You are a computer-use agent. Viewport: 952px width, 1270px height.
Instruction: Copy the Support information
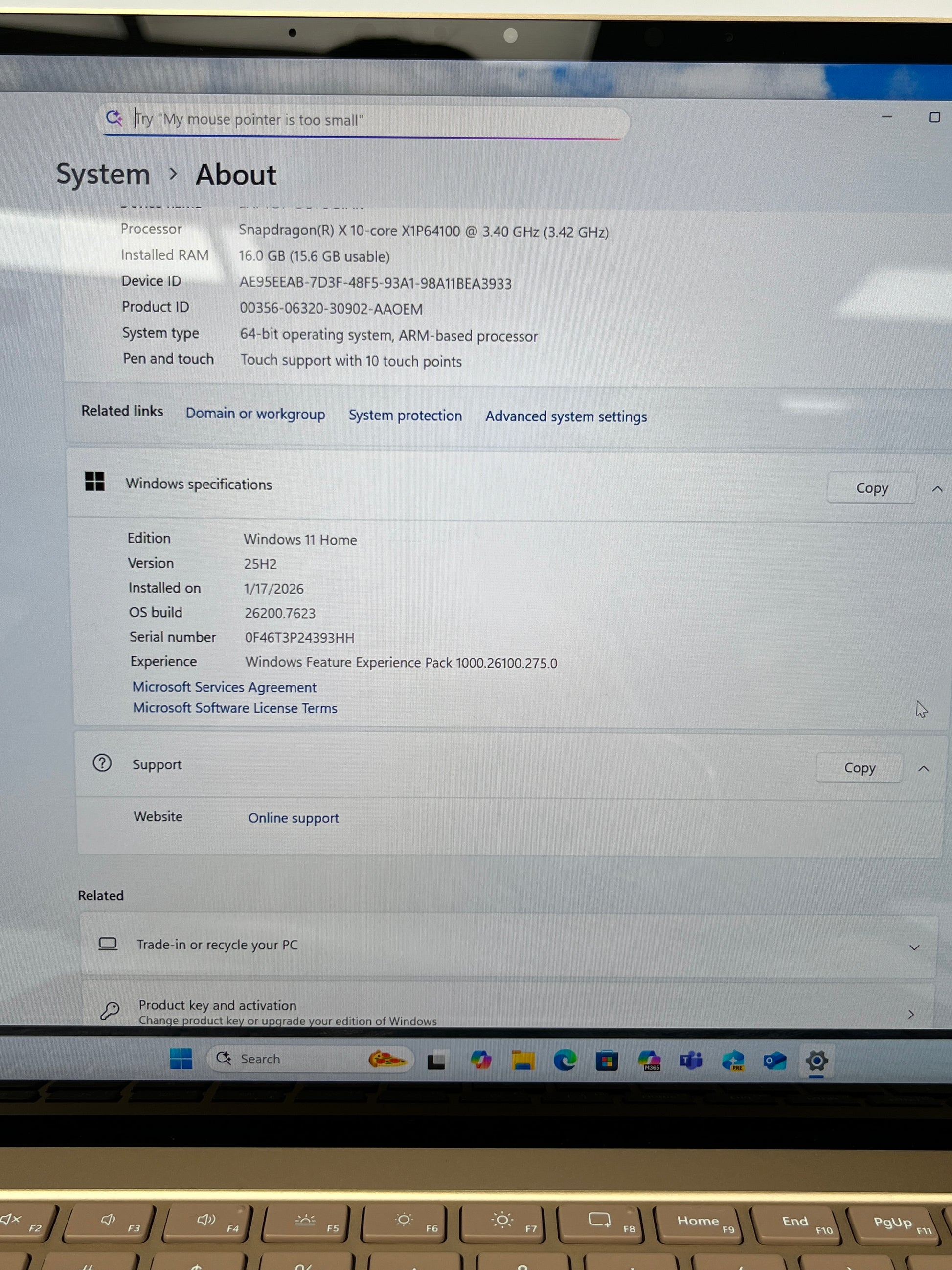(859, 767)
